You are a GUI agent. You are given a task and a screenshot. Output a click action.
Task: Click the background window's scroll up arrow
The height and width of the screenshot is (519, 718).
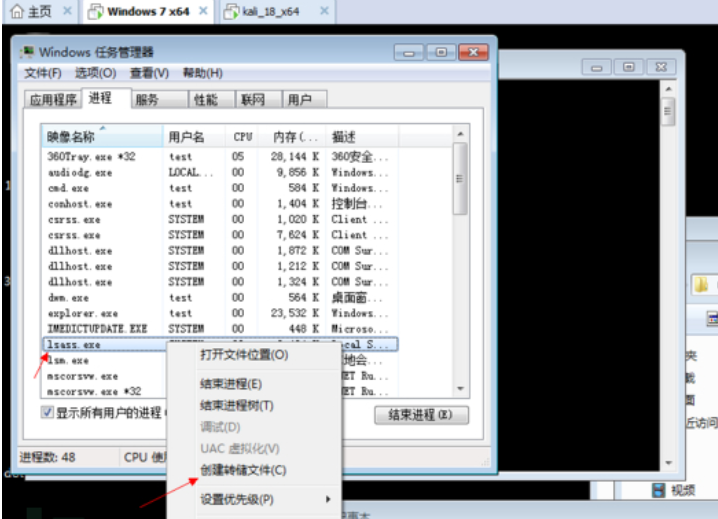(669, 89)
